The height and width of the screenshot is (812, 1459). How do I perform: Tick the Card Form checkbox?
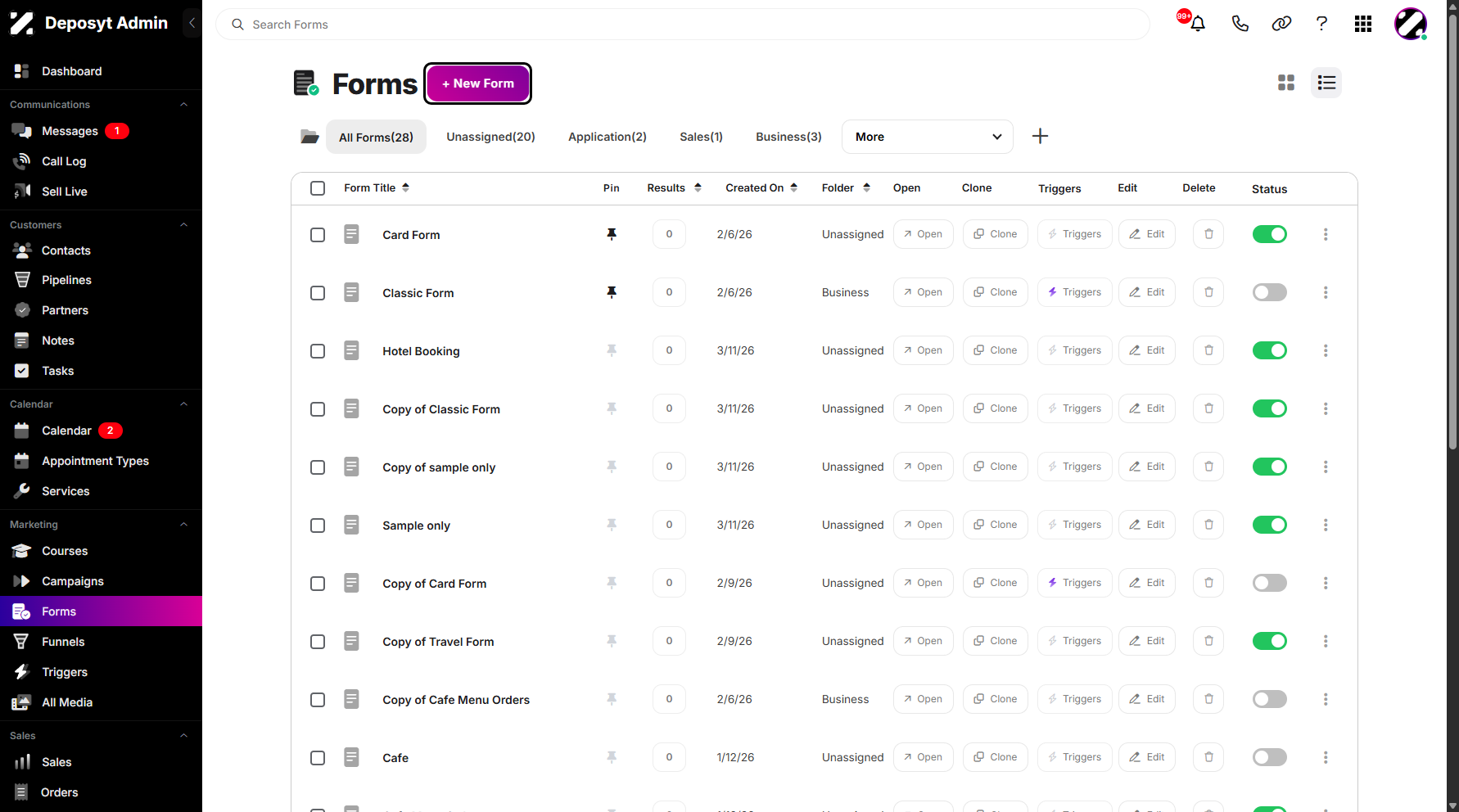point(318,235)
